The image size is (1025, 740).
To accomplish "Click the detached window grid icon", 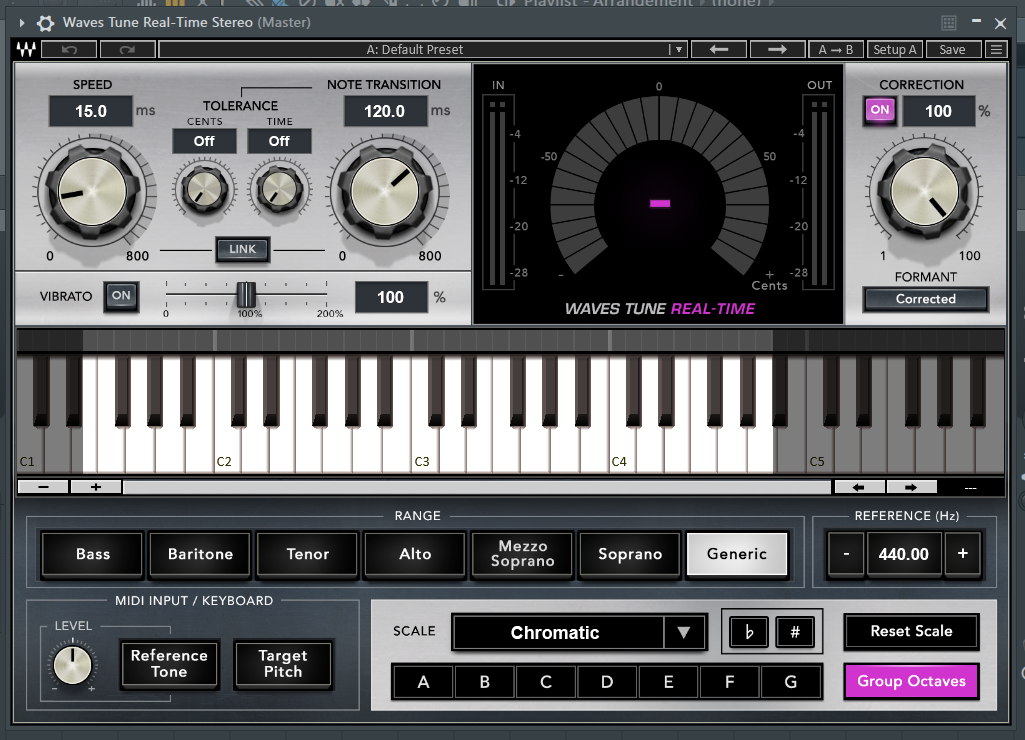I will point(949,24).
